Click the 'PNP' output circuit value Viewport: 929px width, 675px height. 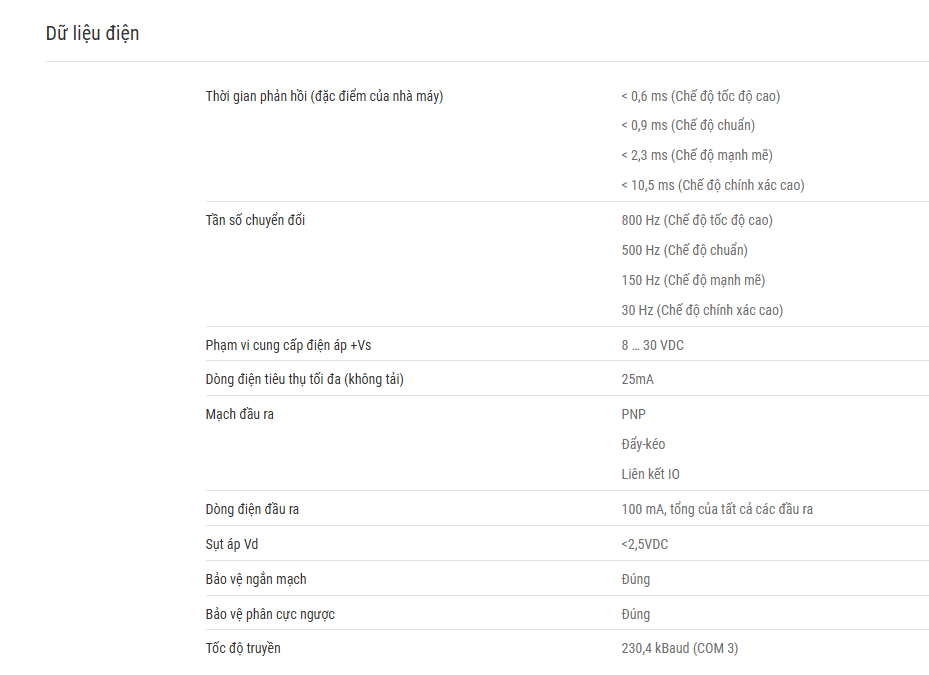click(633, 414)
